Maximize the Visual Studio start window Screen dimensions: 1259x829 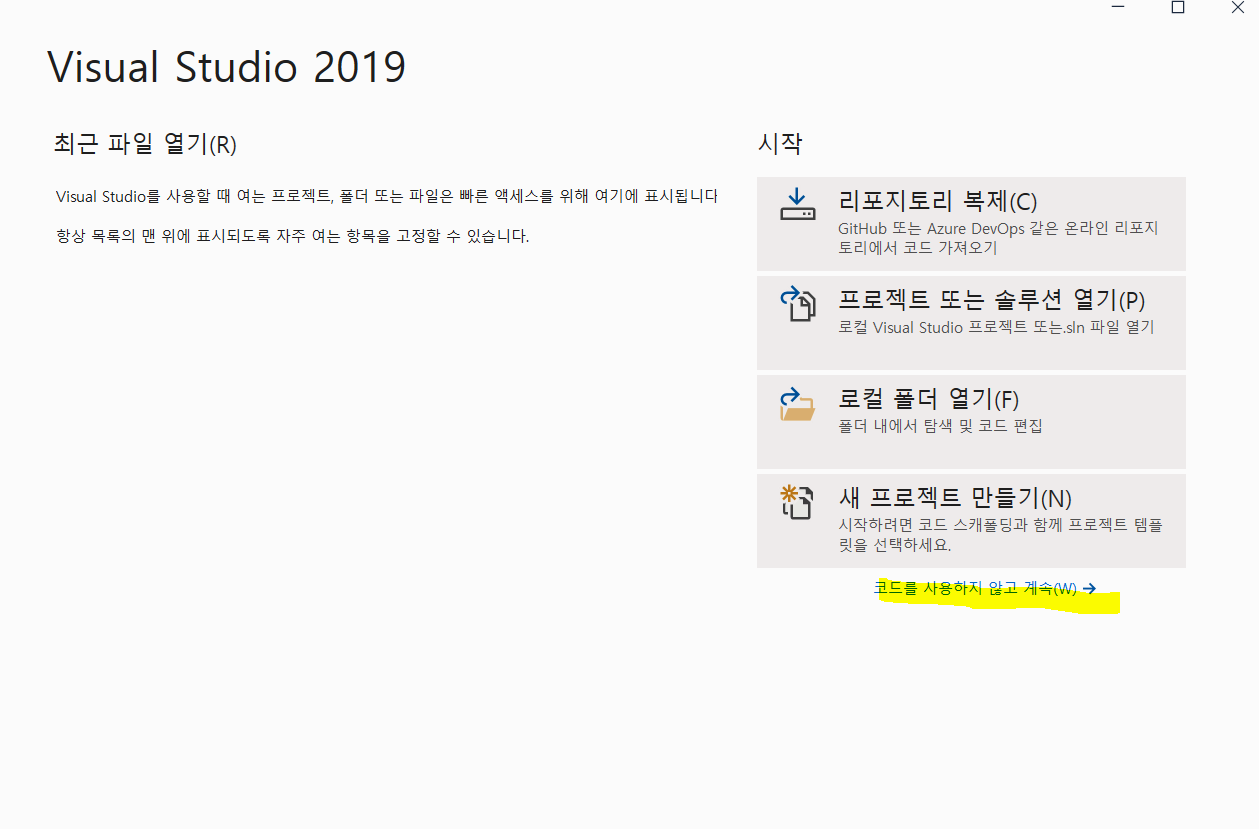tap(1178, 8)
